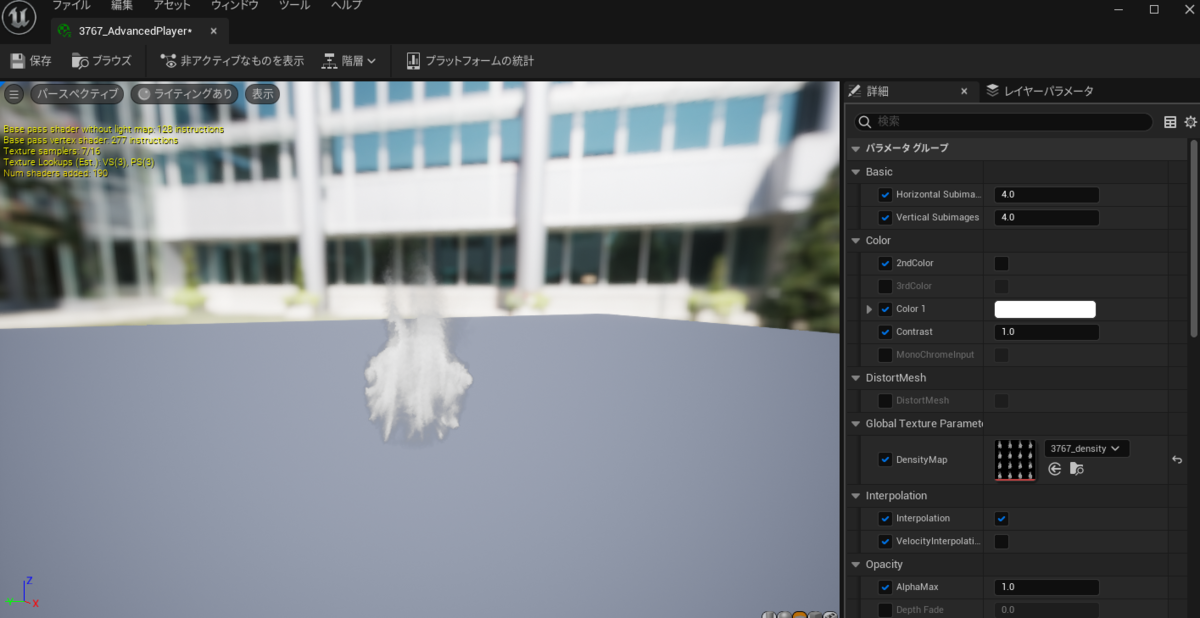Screen dimensions: 1200x618
Task: Open the details panel settings gear
Action: tap(1190, 122)
